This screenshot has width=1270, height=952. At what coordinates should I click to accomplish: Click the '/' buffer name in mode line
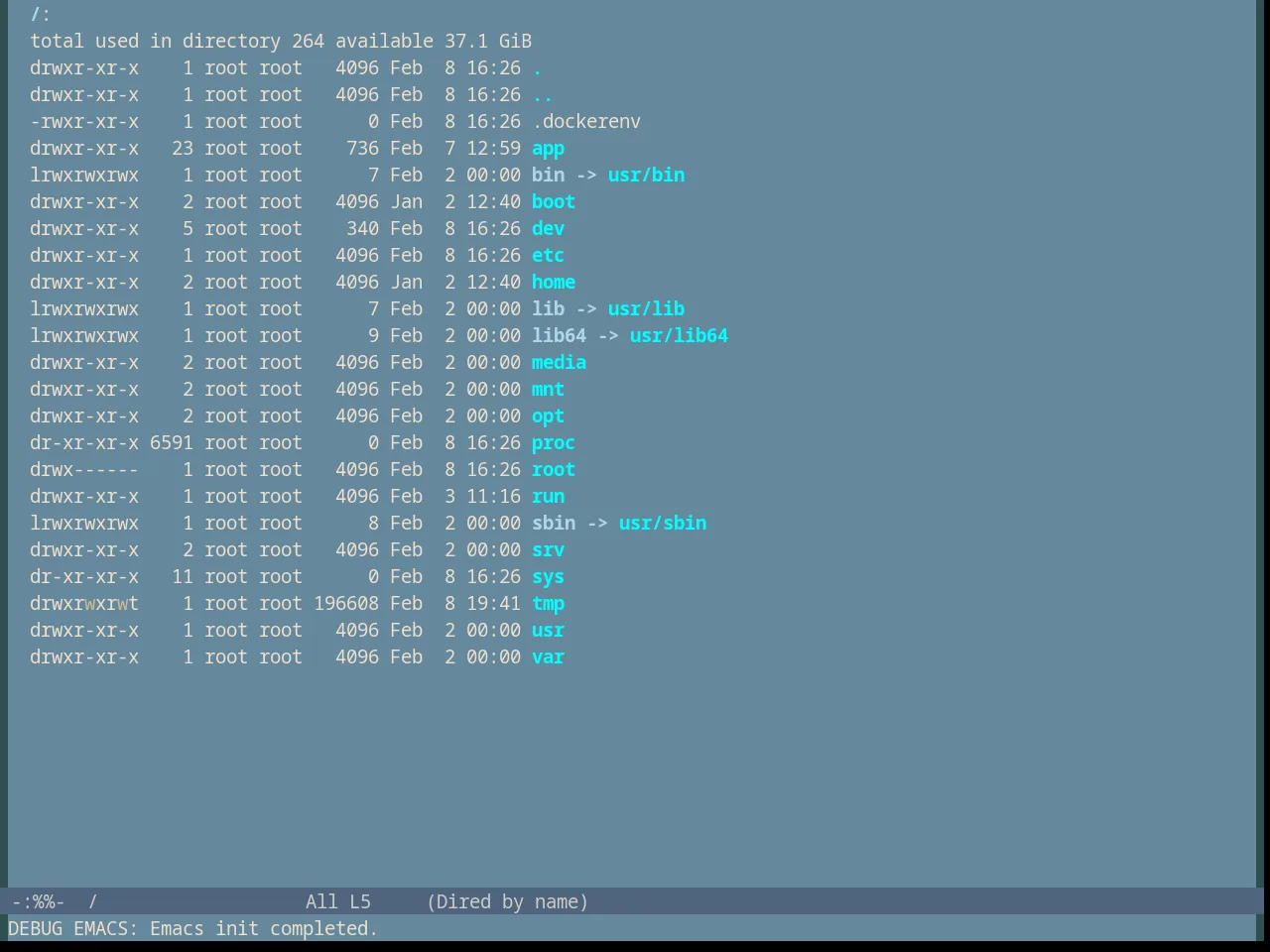[92, 902]
